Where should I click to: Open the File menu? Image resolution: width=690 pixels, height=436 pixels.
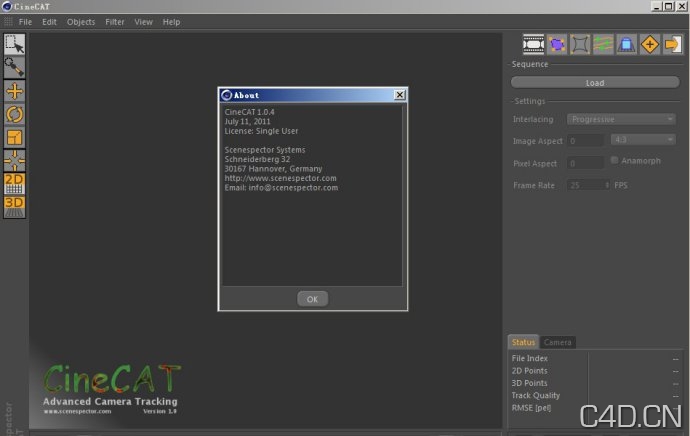tap(25, 22)
